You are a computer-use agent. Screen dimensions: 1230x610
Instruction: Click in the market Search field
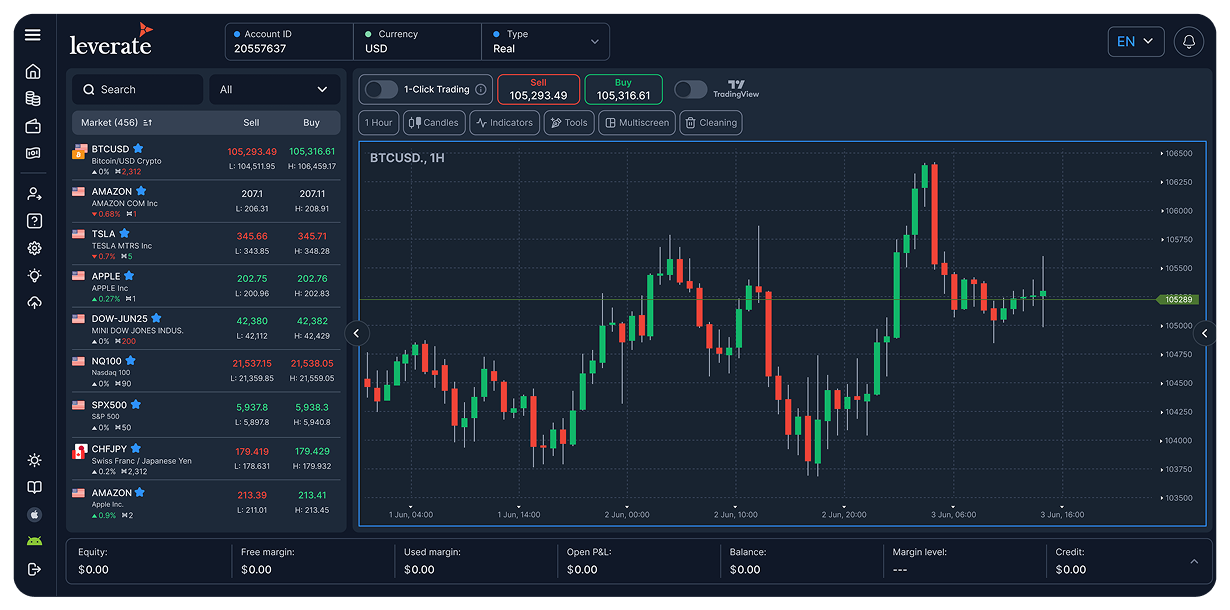click(x=137, y=90)
